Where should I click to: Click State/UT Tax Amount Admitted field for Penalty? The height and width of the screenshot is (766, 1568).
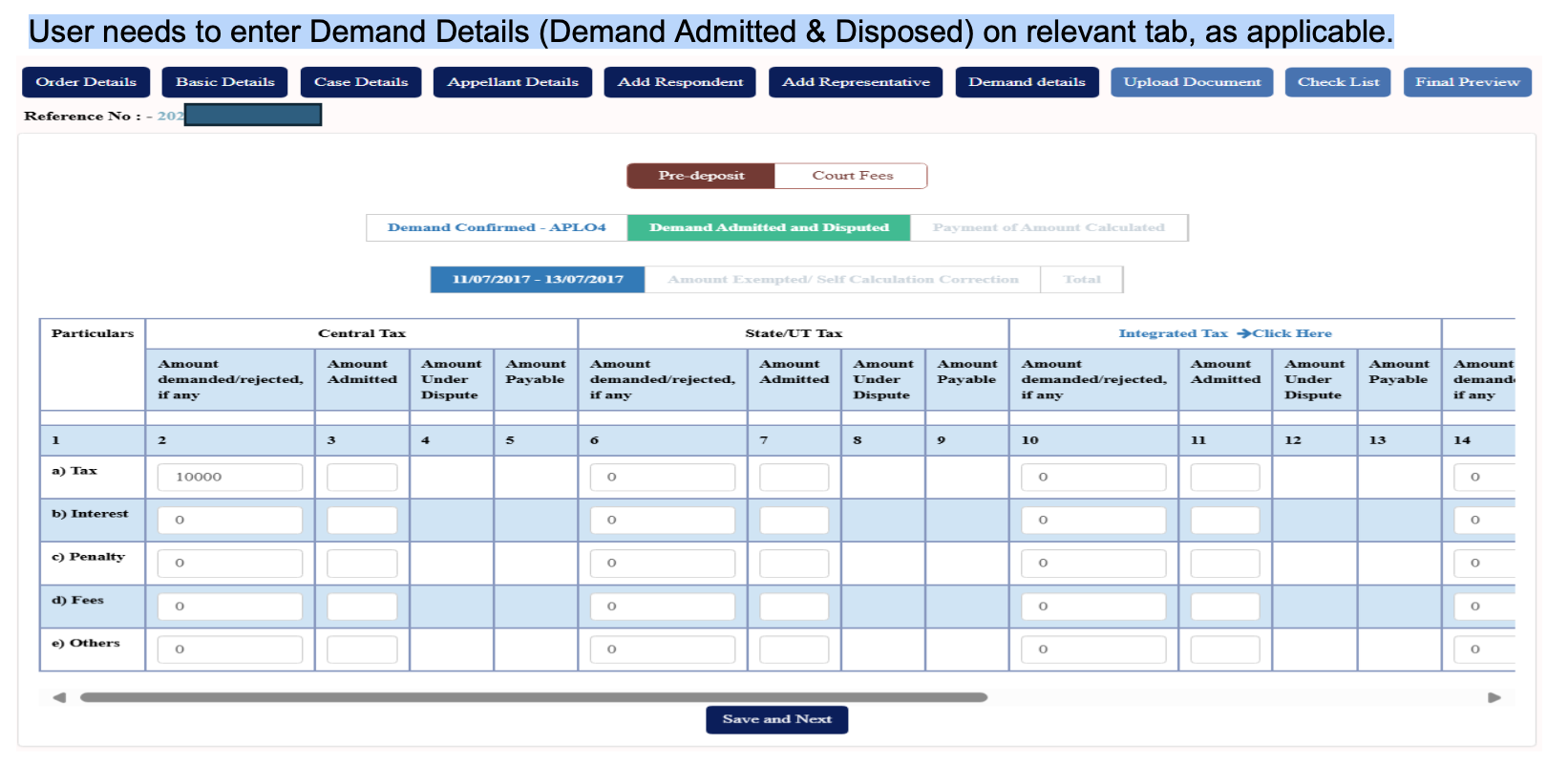[795, 563]
